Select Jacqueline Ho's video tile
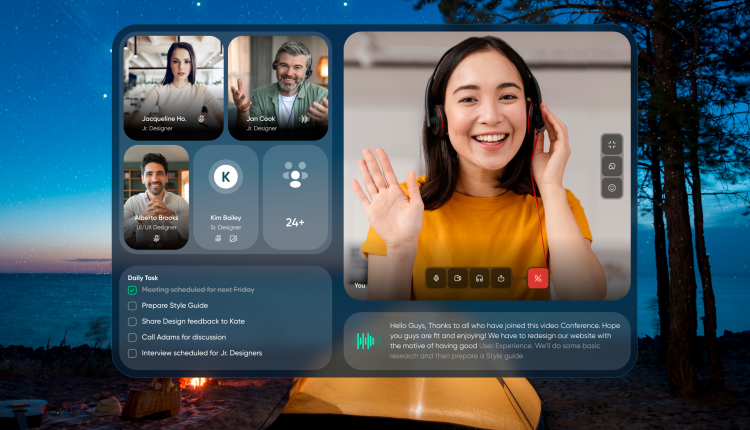The image size is (750, 430). [x=173, y=85]
